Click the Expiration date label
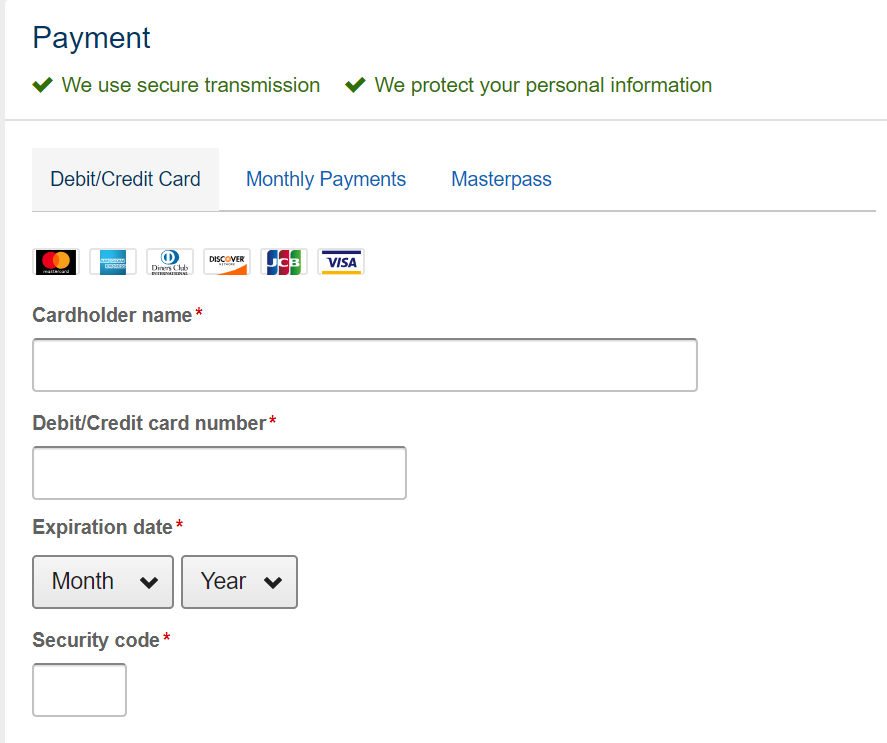 pyautogui.click(x=103, y=527)
